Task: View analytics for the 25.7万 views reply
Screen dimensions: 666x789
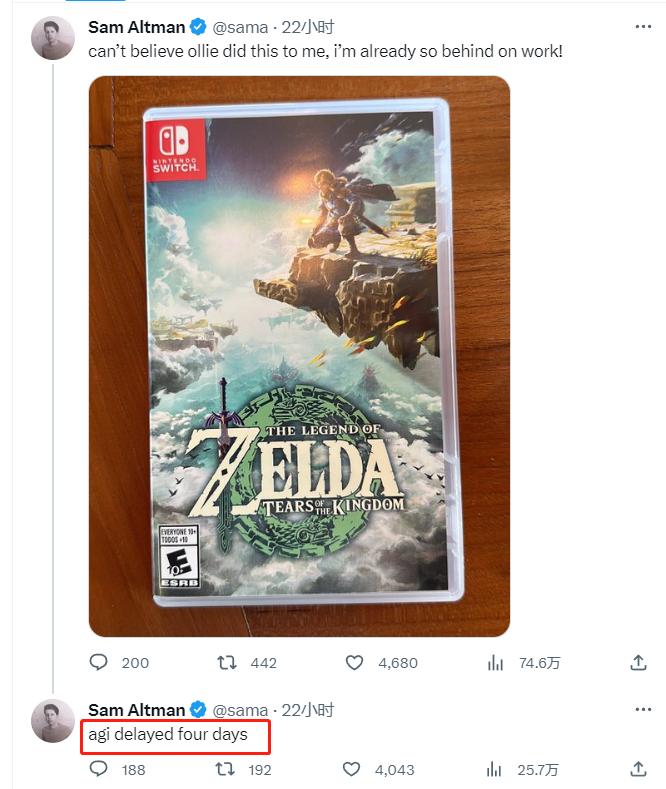Action: [494, 769]
